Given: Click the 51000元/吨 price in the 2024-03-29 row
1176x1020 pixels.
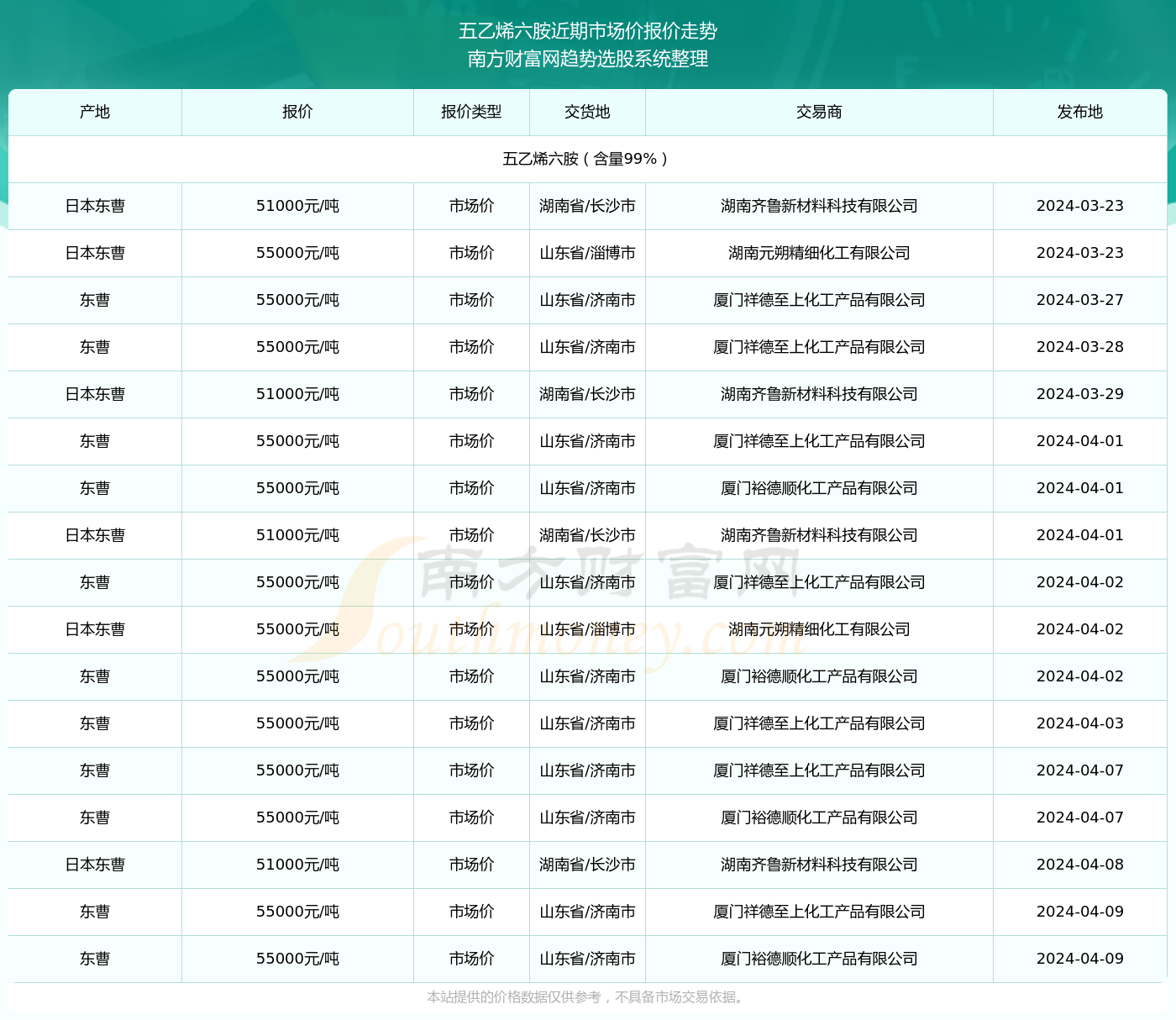Looking at the screenshot, I should coord(297,394).
